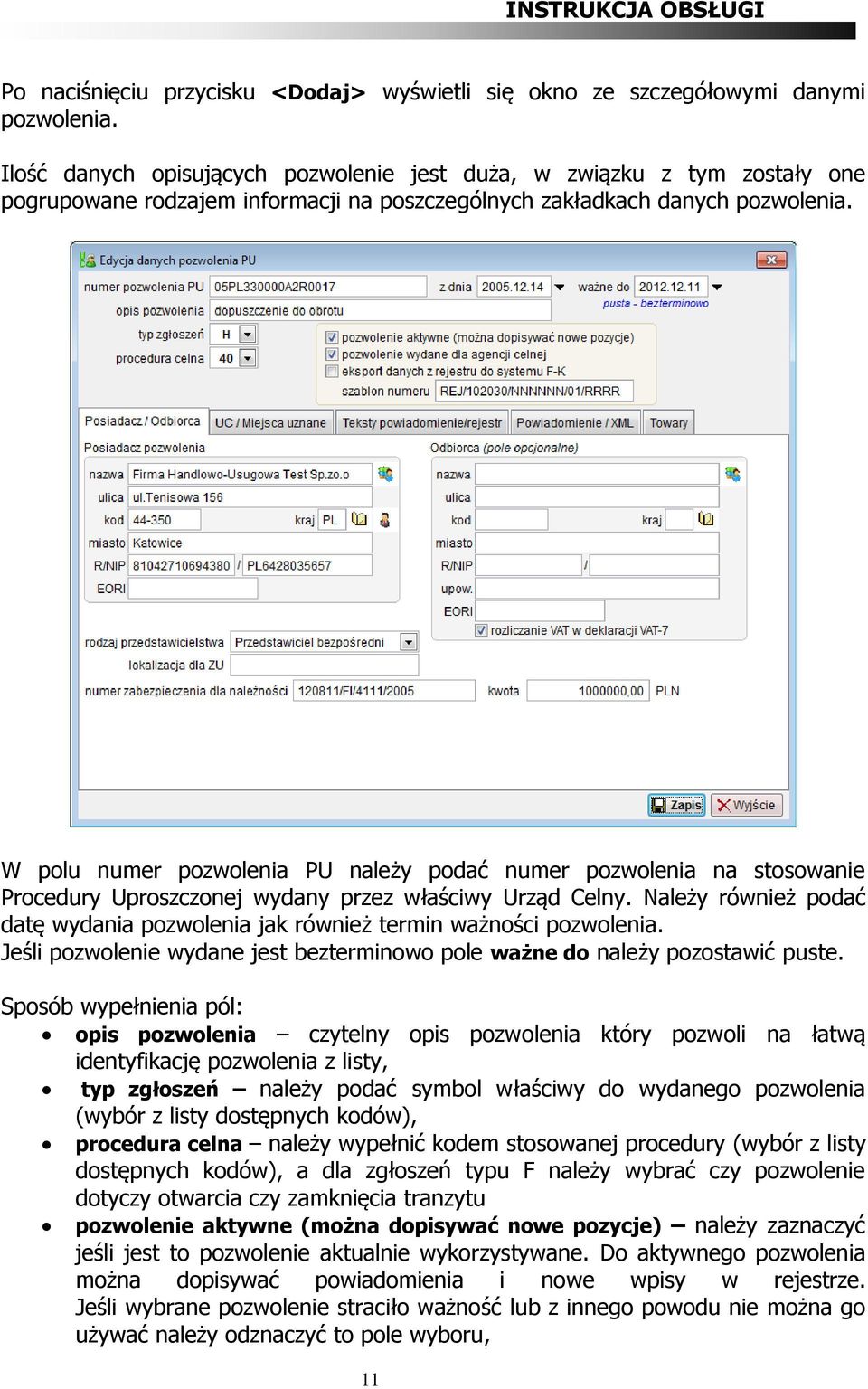Click the 'lokalizacja dla ZU' field

[325, 665]
